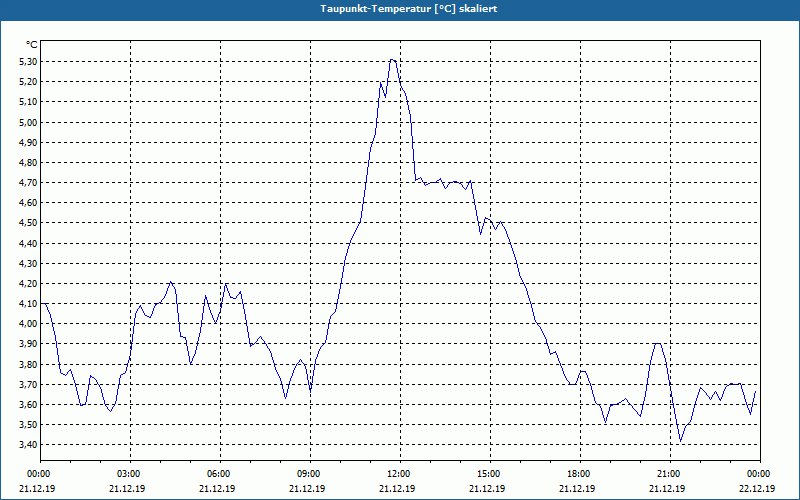Click the 22.12.19 date label
The height and width of the screenshot is (500, 800).
click(x=757, y=488)
